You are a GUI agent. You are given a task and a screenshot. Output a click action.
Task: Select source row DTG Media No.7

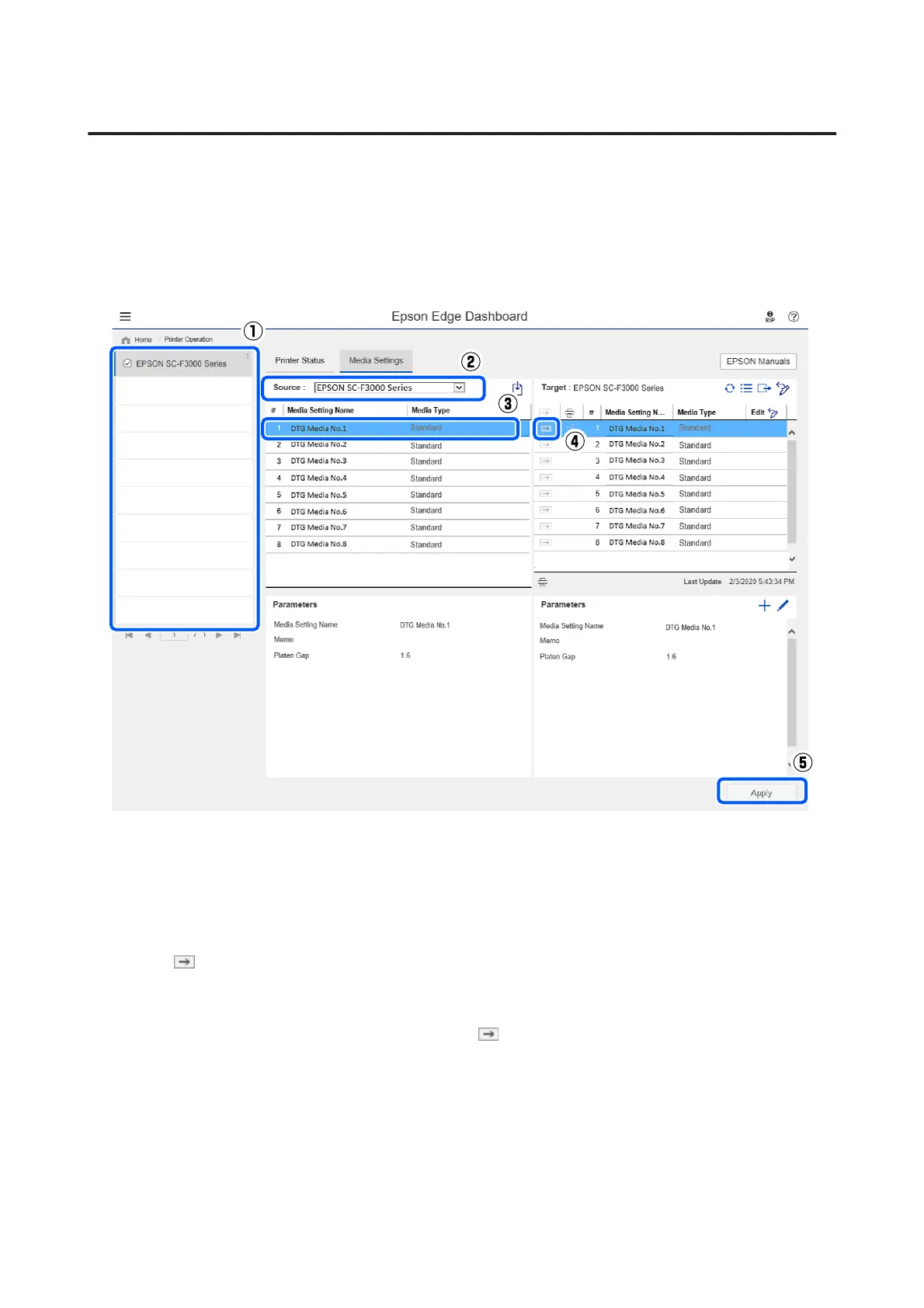pyautogui.click(x=398, y=527)
